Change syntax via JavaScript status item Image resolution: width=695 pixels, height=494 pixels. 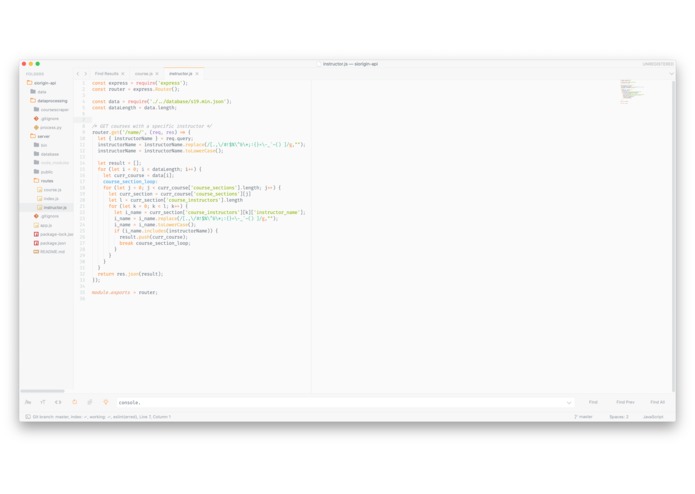point(653,416)
